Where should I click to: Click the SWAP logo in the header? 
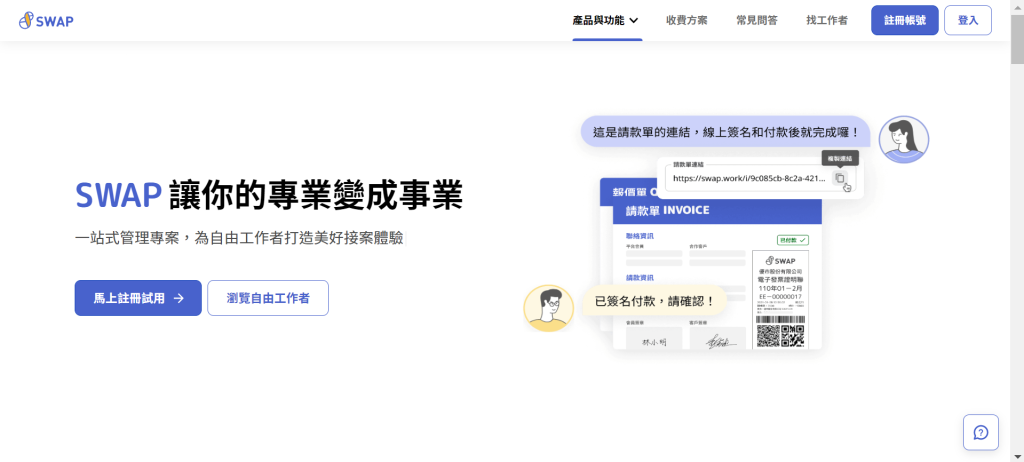(x=46, y=20)
